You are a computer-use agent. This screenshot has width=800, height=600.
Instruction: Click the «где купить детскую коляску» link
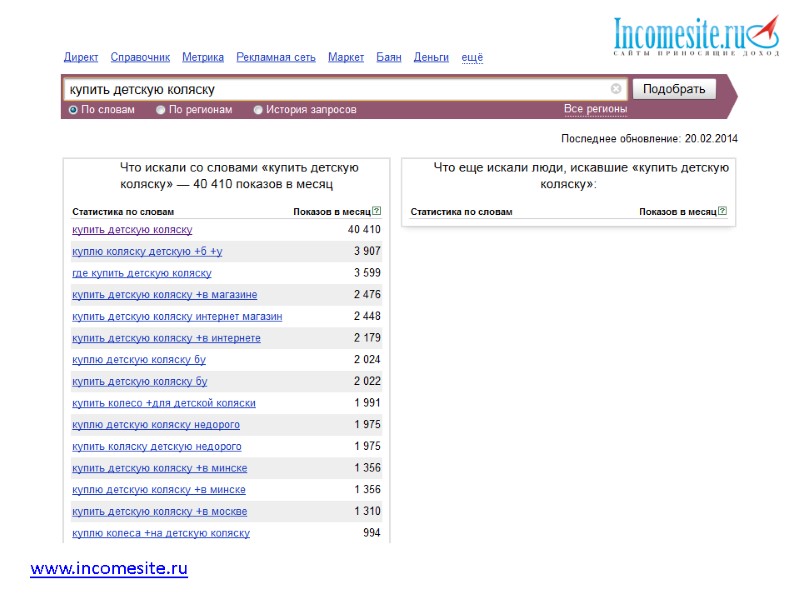click(x=143, y=272)
